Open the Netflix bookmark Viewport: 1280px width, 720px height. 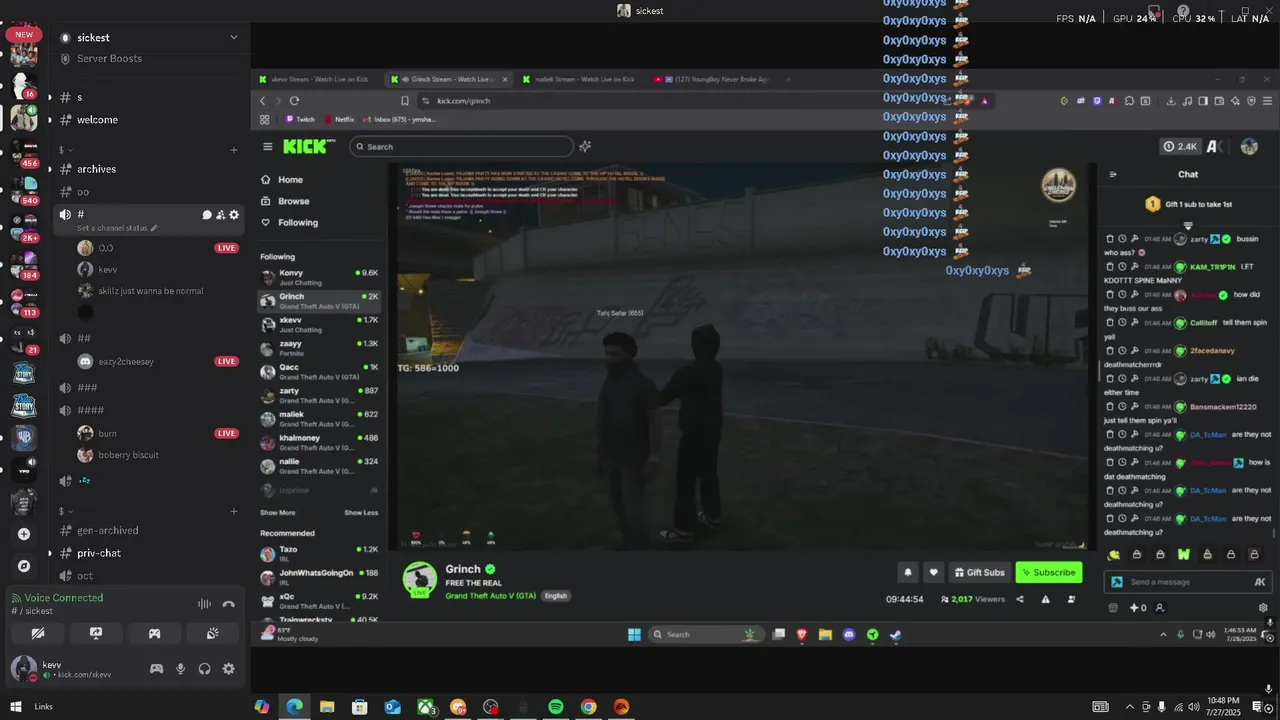pos(339,119)
